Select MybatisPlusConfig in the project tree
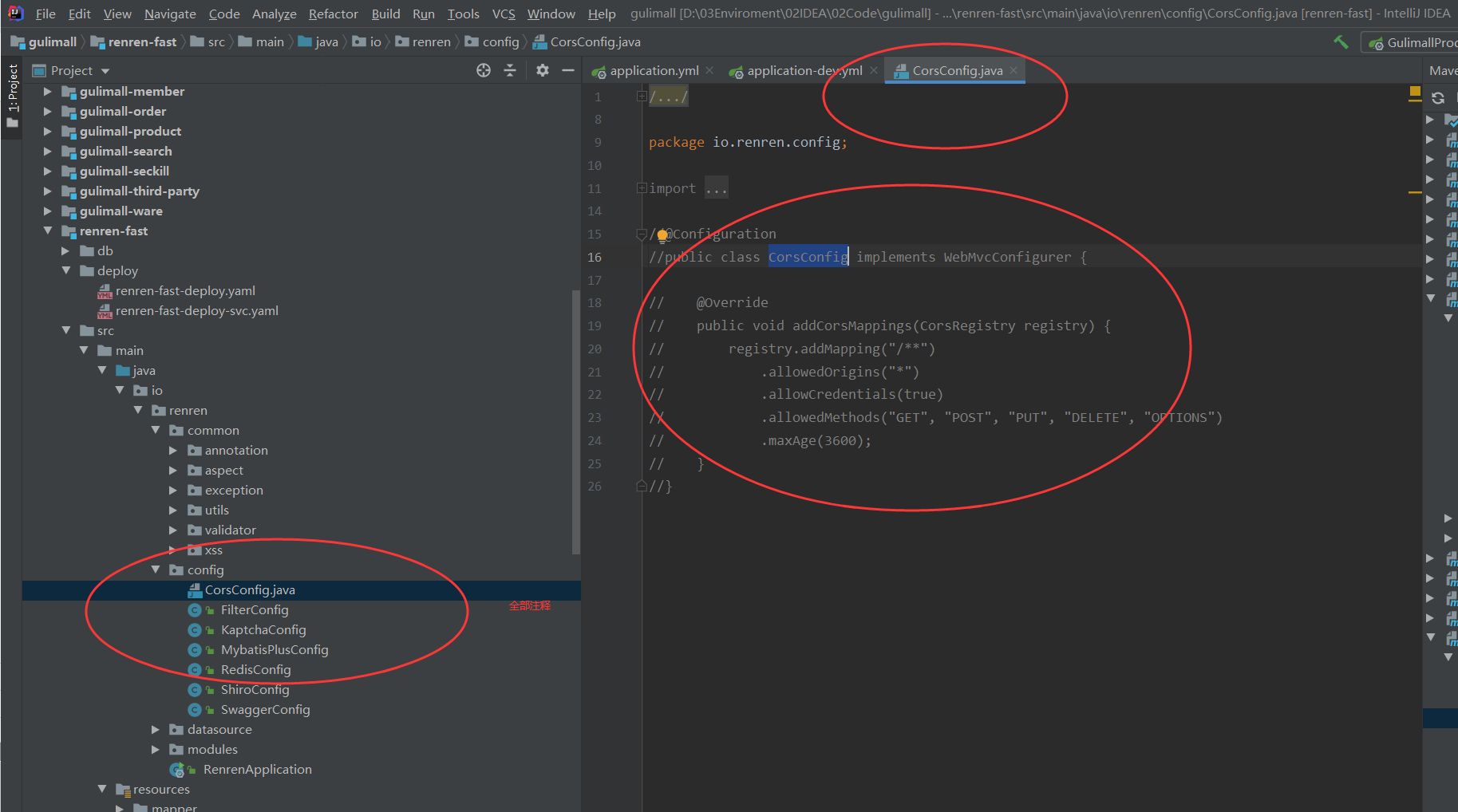 tap(275, 649)
